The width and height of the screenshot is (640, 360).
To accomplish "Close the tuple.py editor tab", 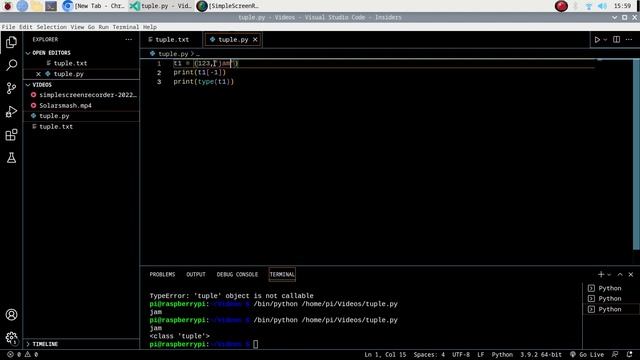I will point(255,40).
